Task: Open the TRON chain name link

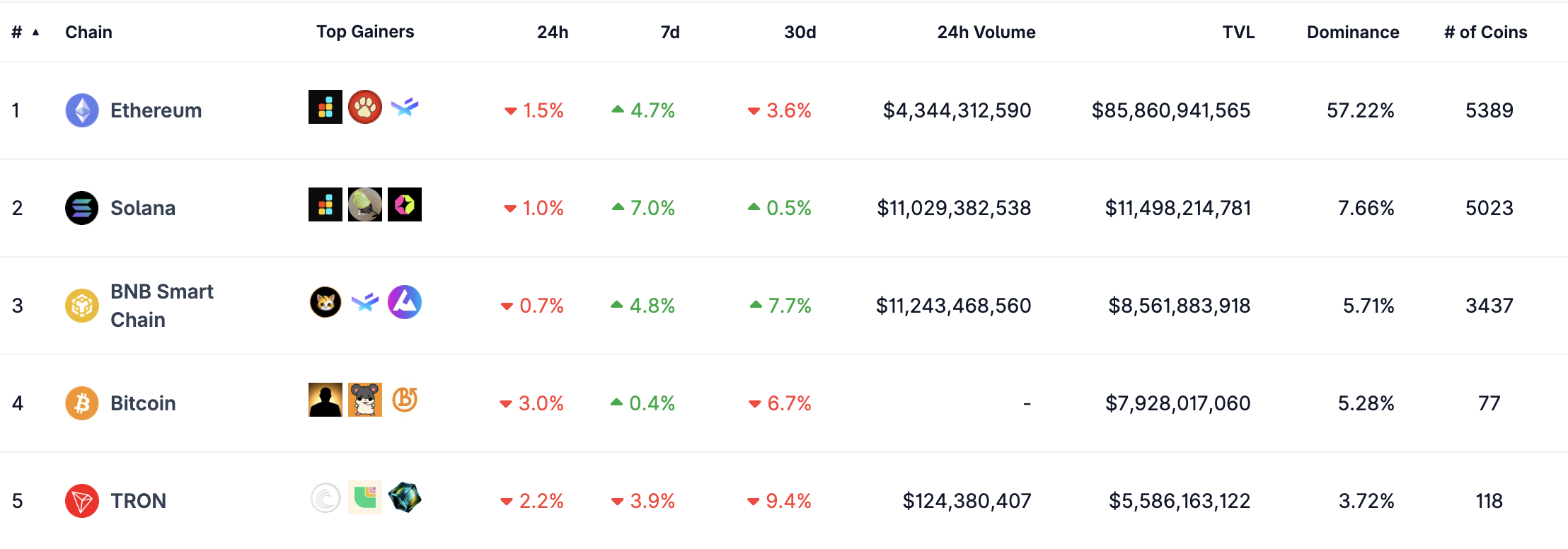Action: [x=138, y=501]
